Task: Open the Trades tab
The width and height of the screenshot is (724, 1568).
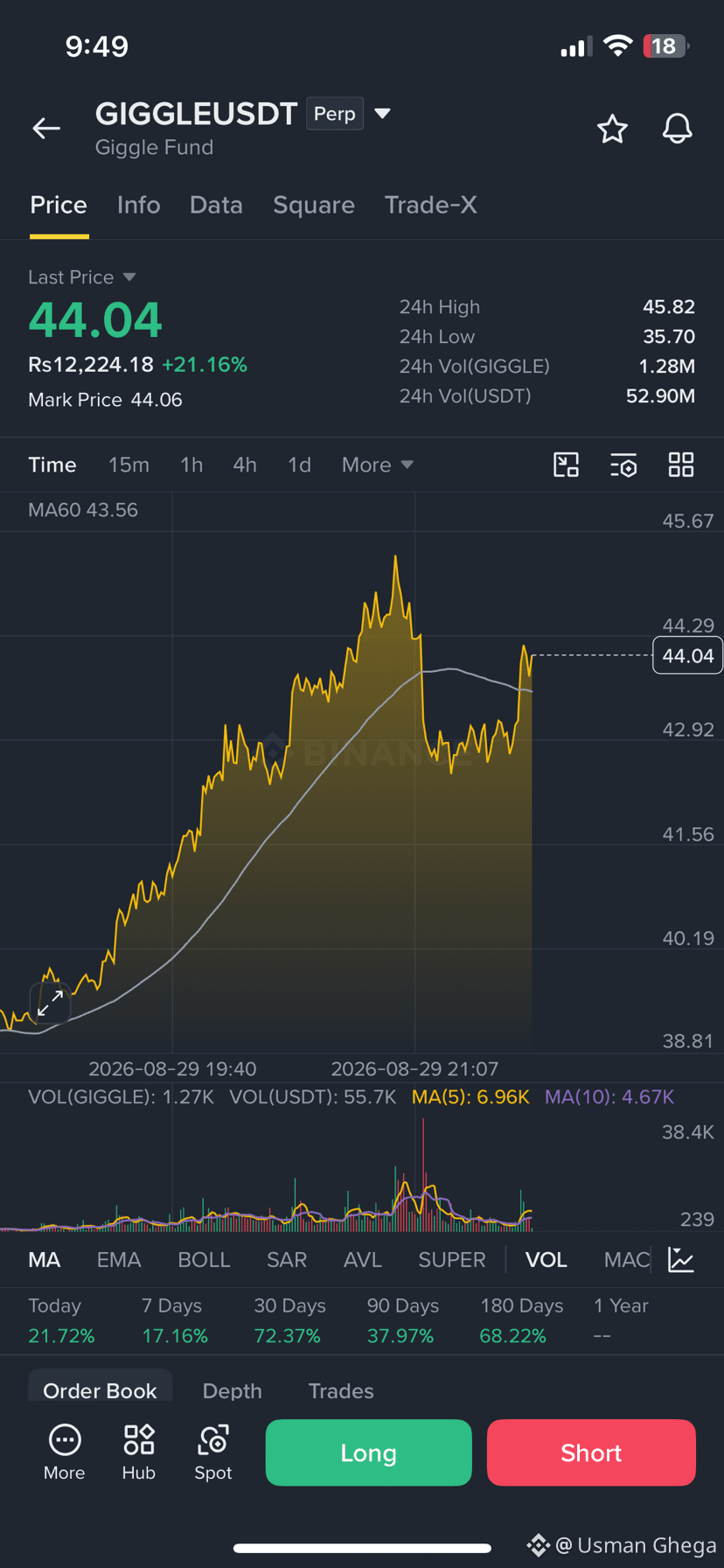Action: [x=341, y=1390]
